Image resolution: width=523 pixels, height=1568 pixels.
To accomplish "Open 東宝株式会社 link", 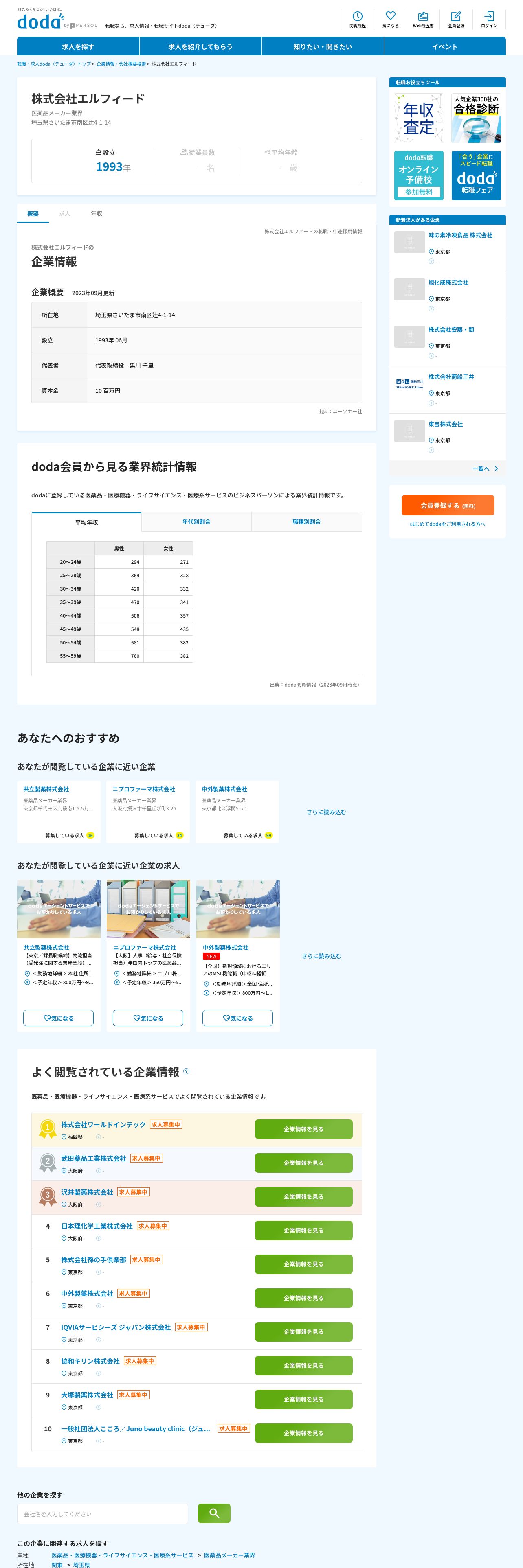I will click(x=445, y=424).
